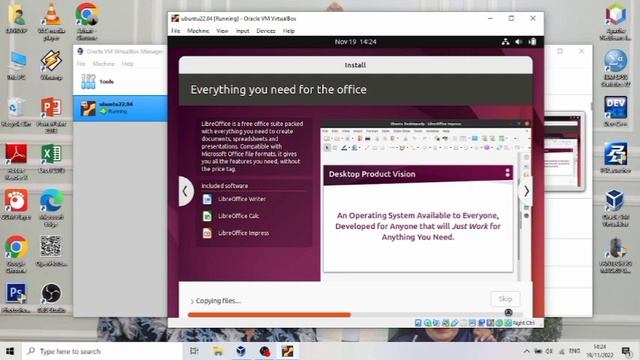Open the View menu of the VM window

[x=222, y=31]
